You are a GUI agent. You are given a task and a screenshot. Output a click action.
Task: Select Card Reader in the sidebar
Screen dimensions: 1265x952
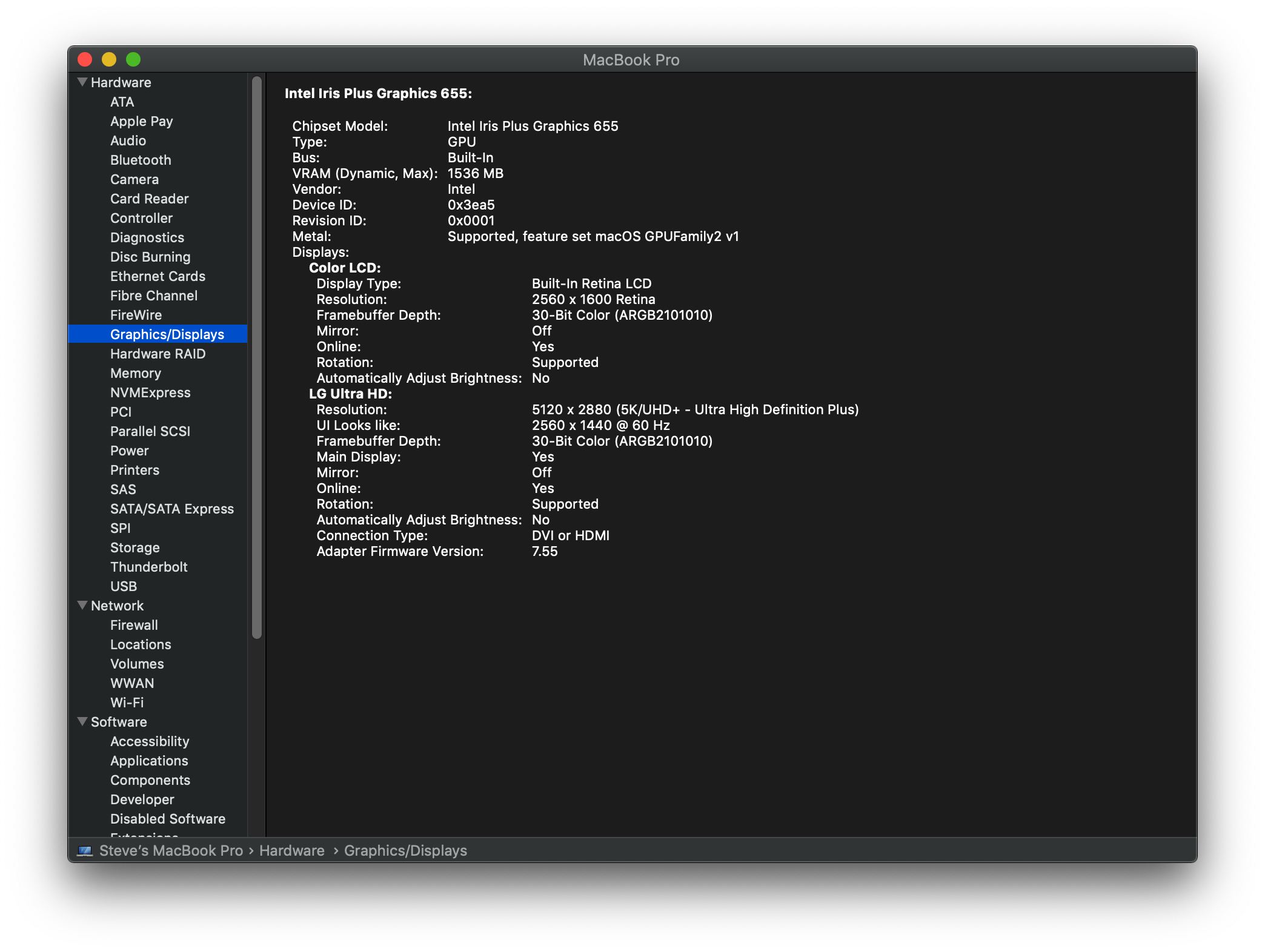tap(149, 199)
